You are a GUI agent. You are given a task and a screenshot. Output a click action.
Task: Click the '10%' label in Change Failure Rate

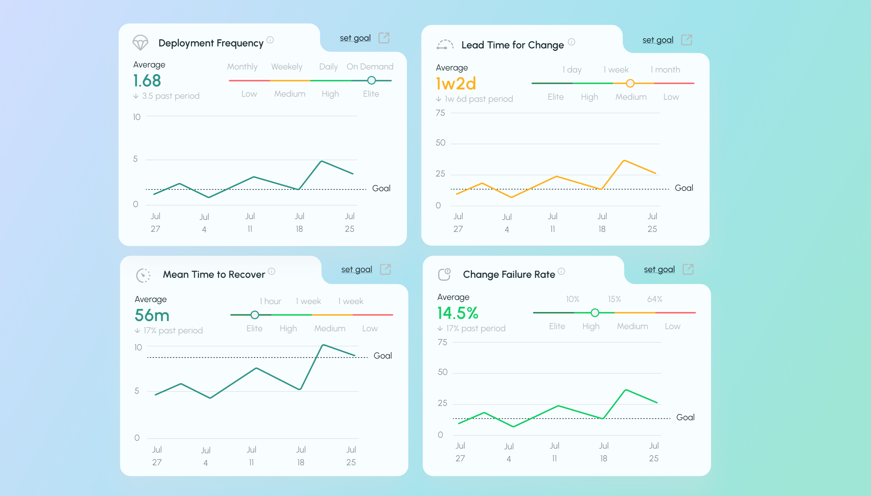573,299
